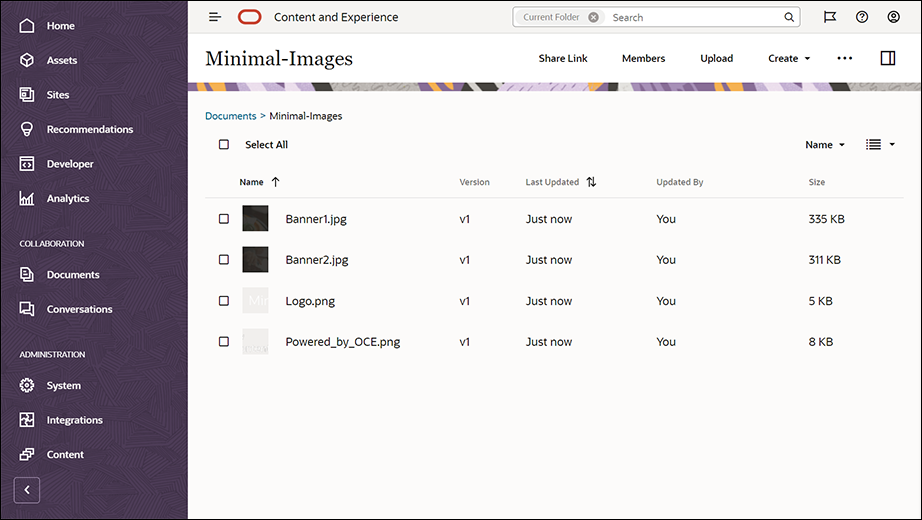Screen dimensions: 922x520
Task: Click the 311 KB size value
Action: point(824,259)
